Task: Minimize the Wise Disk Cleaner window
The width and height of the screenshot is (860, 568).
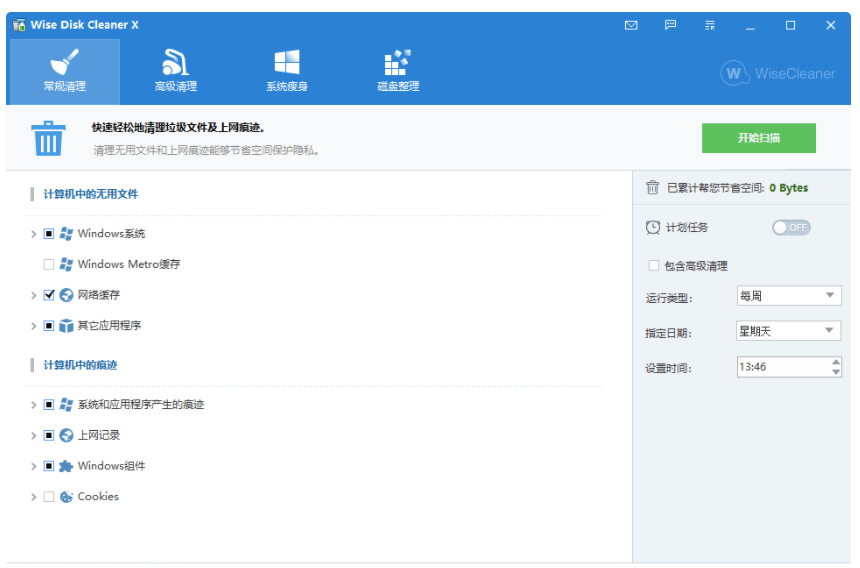Action: pyautogui.click(x=750, y=25)
